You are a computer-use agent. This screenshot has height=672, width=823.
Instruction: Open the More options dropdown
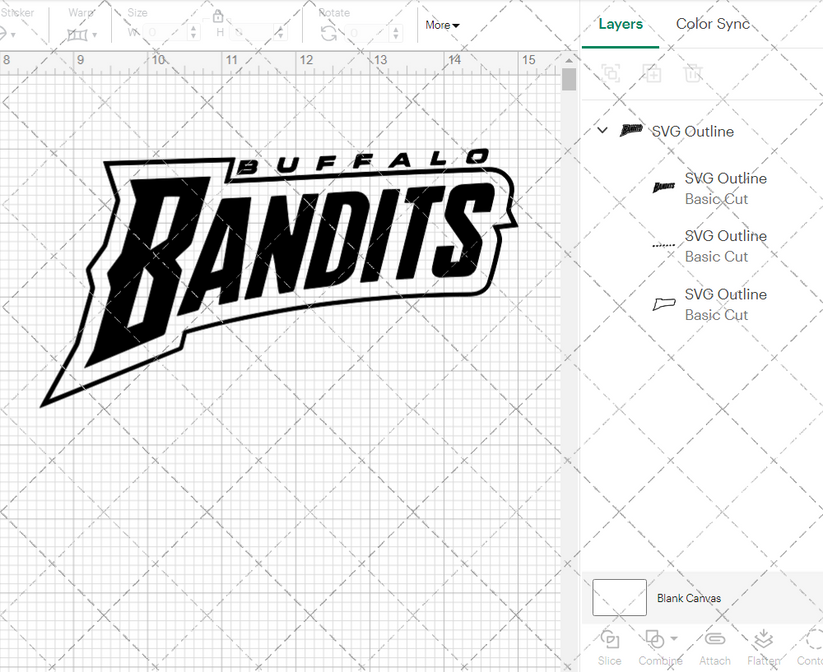[442, 25]
